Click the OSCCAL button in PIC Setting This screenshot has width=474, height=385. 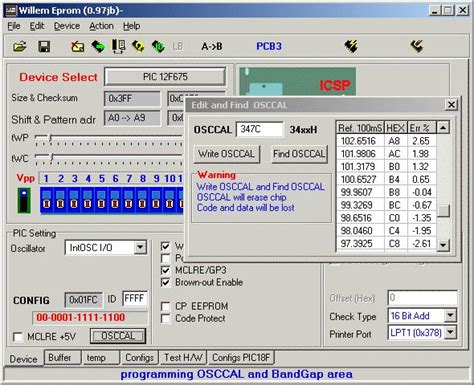pos(118,336)
